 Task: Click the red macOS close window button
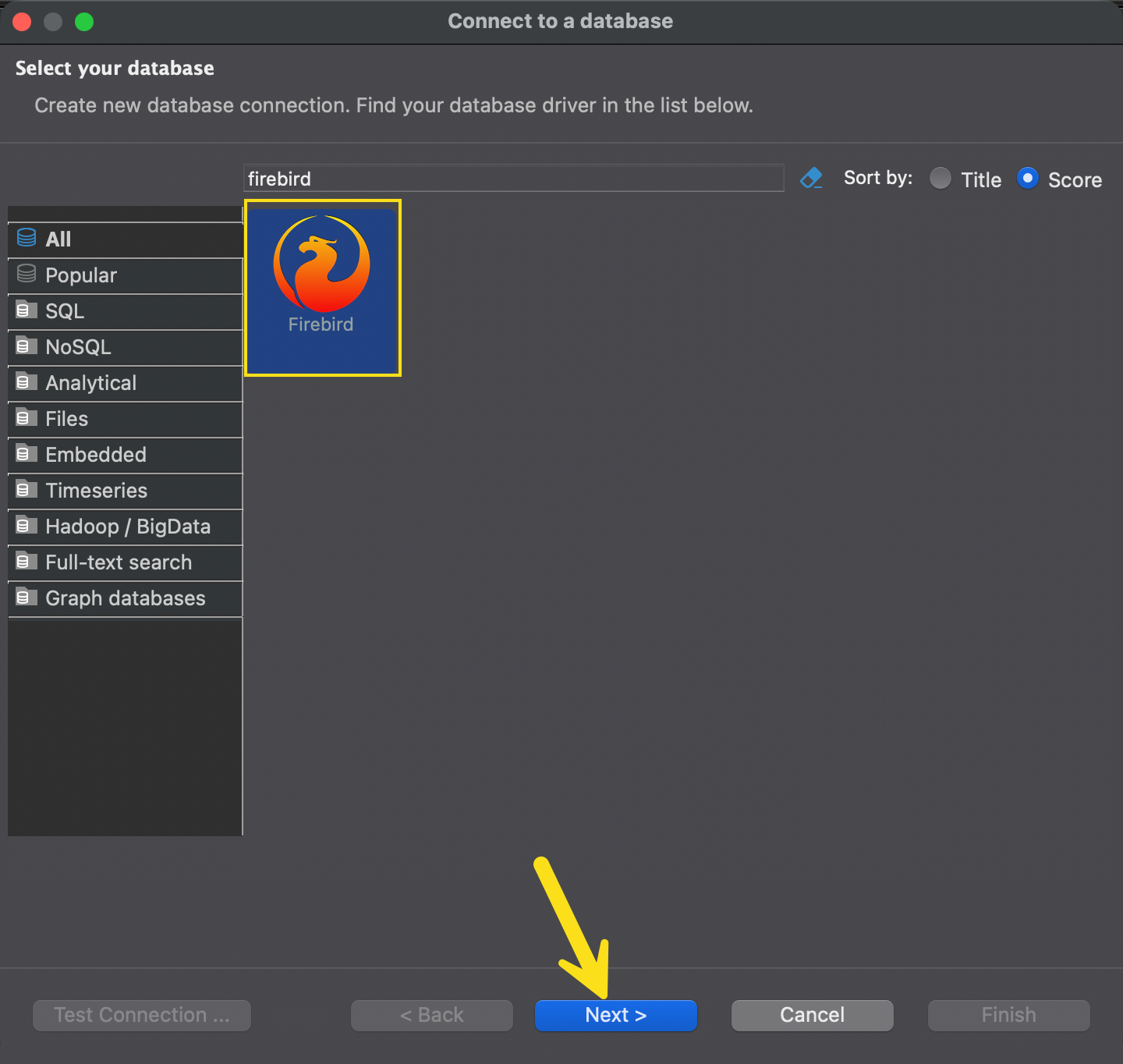(x=22, y=22)
